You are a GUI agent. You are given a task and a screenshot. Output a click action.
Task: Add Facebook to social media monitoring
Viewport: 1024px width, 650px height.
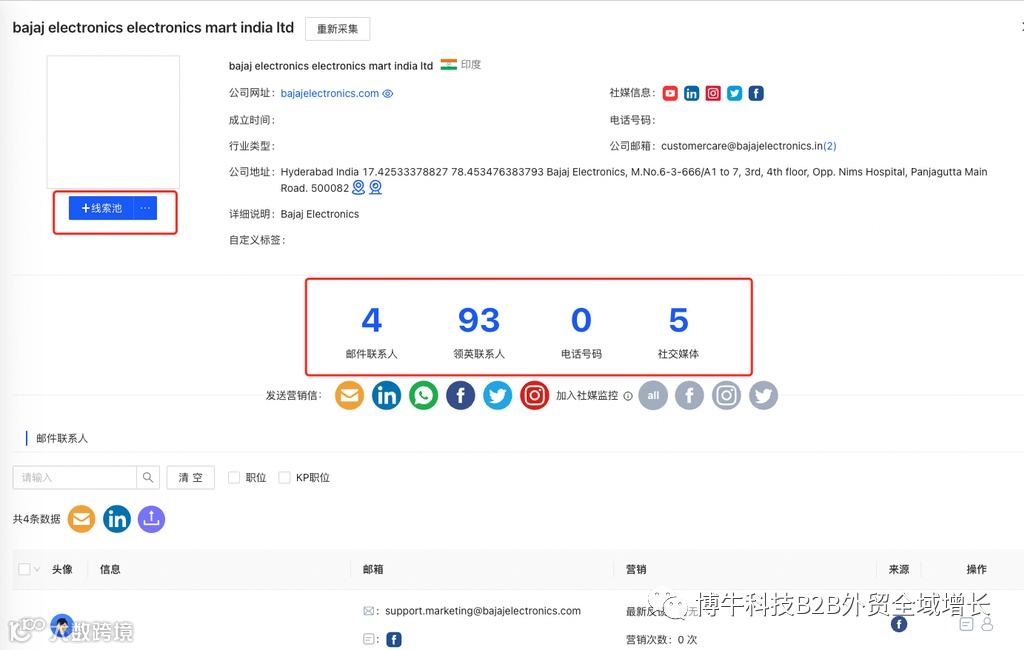[690, 395]
